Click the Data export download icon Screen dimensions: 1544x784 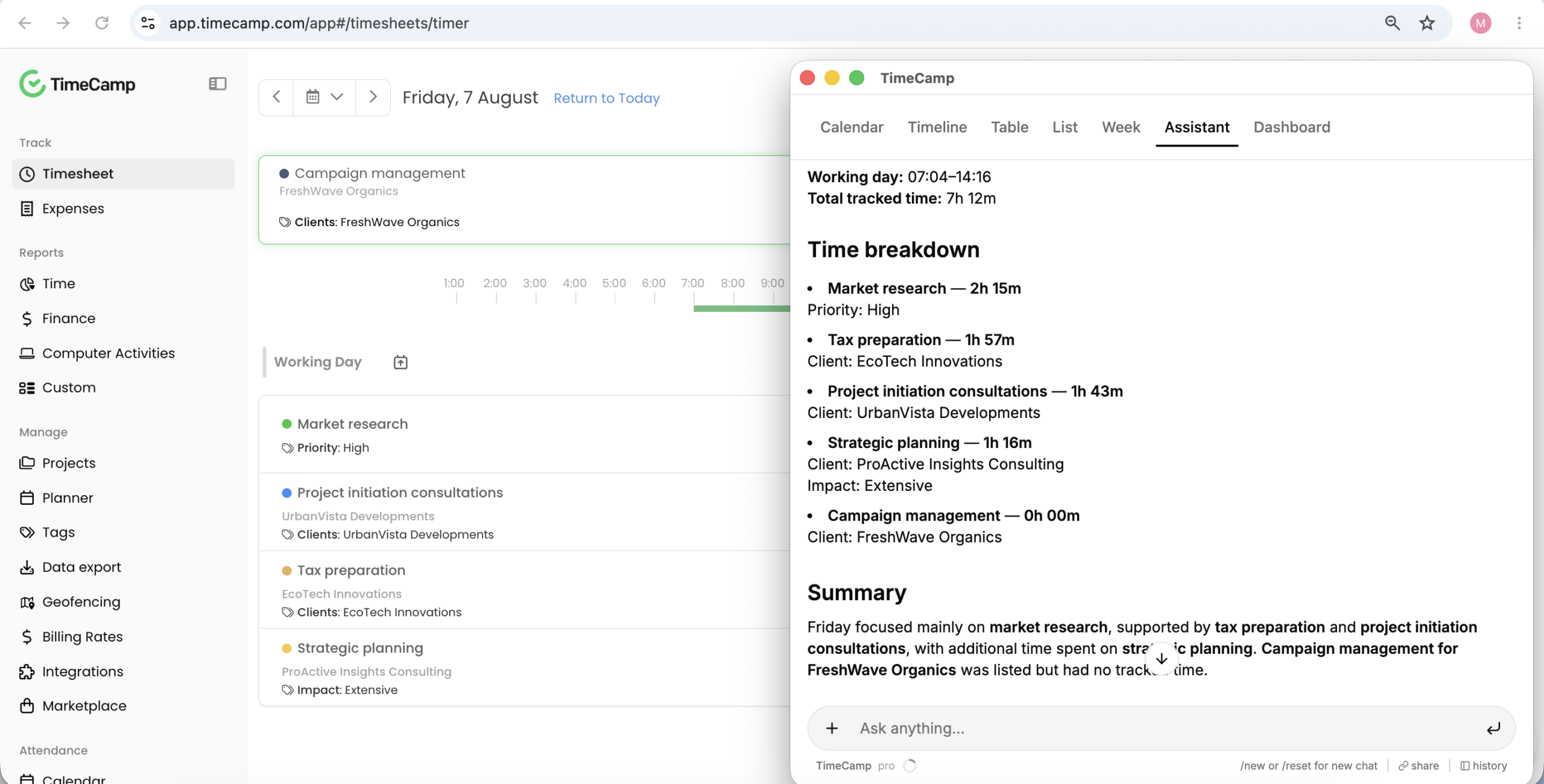tap(27, 567)
